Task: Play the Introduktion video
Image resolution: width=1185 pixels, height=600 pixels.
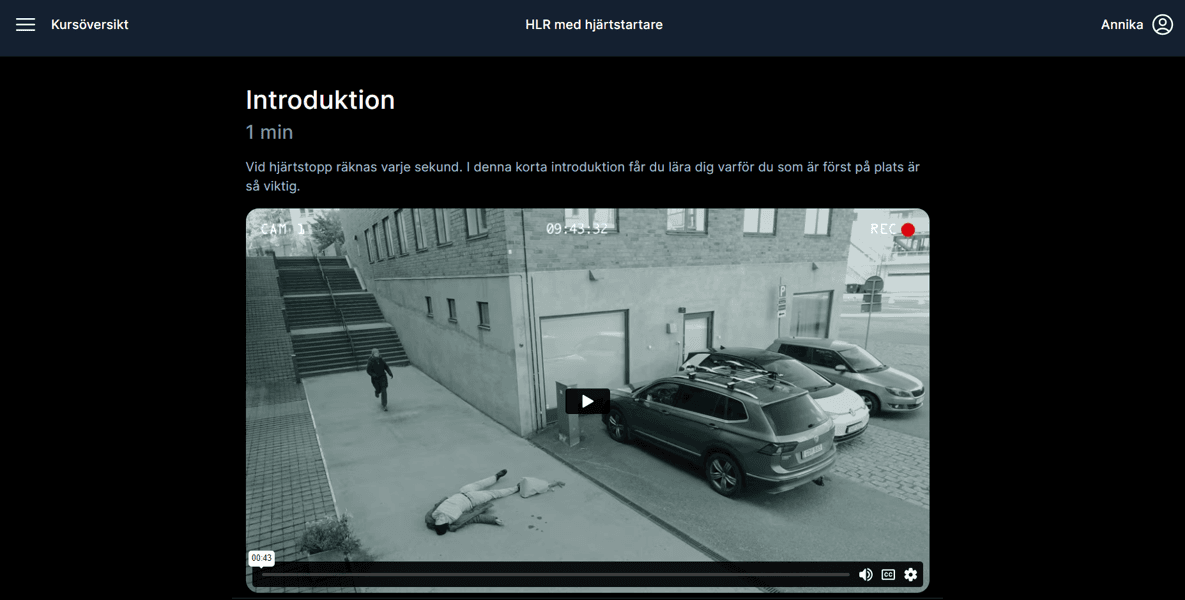Action: tap(587, 401)
